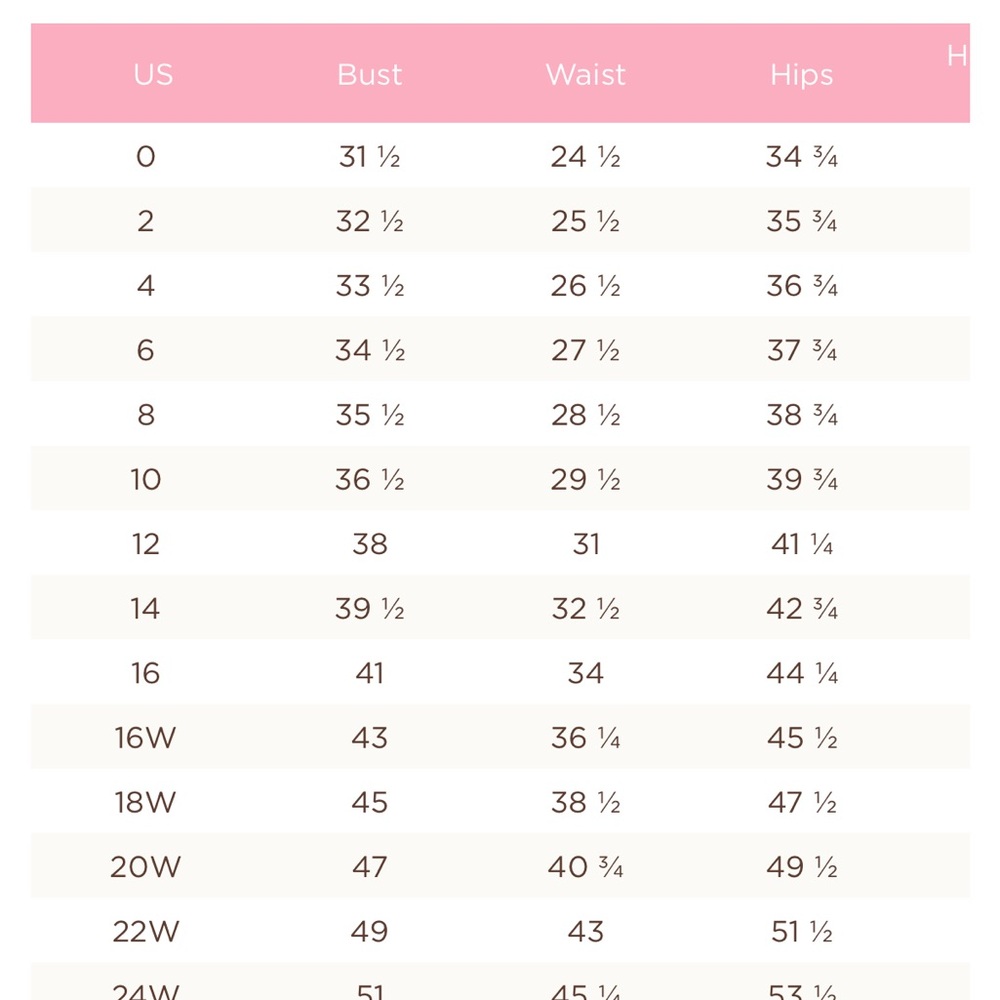Viewport: 1000px width, 1000px height.
Task: Click waist value 40 ¾ in 20W row
Action: (585, 867)
